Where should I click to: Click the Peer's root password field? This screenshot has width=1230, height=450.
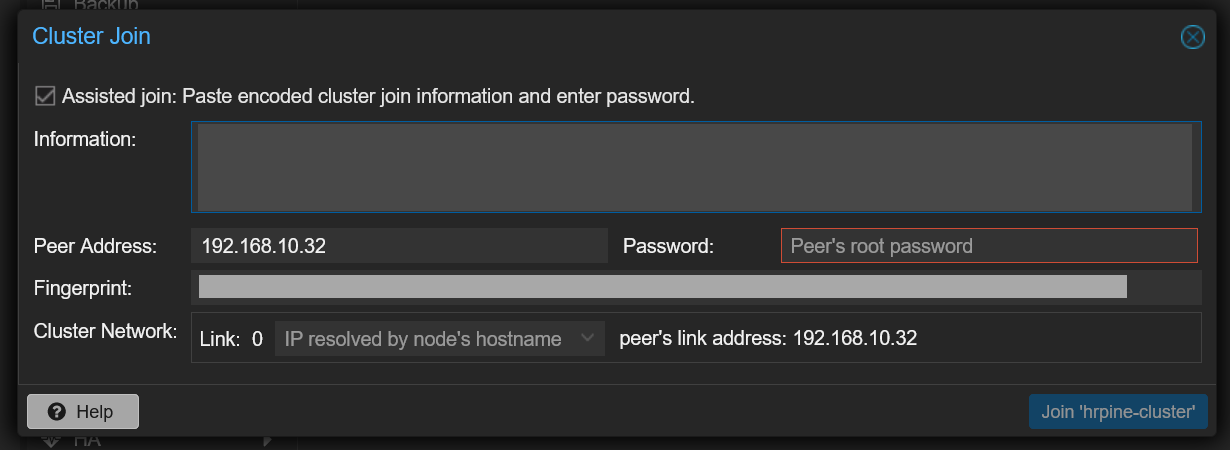pos(989,245)
